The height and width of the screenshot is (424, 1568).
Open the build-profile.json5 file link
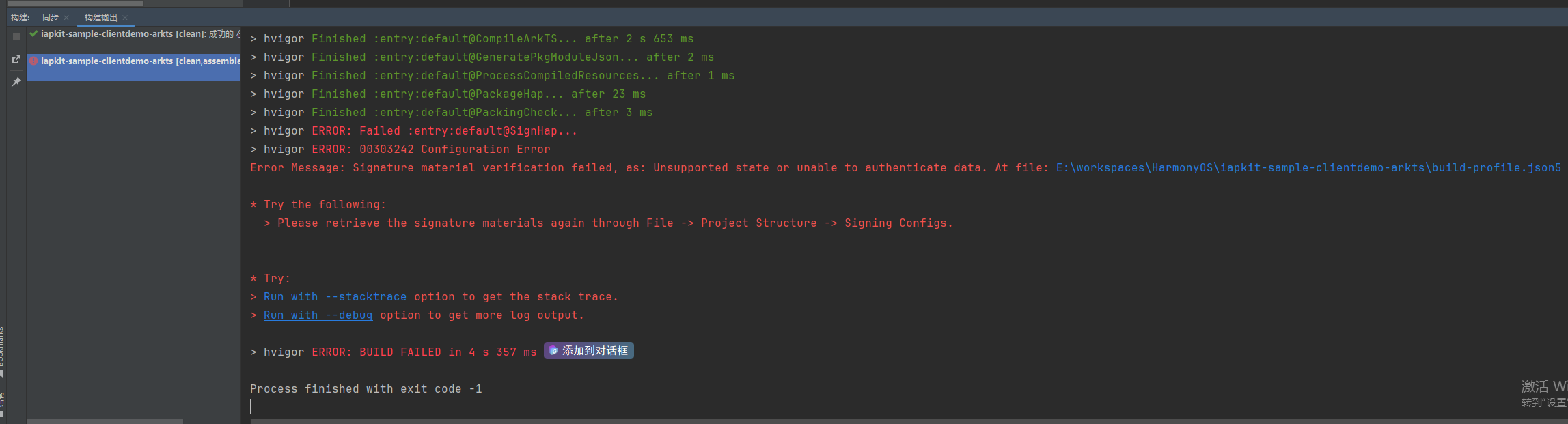coord(1308,168)
